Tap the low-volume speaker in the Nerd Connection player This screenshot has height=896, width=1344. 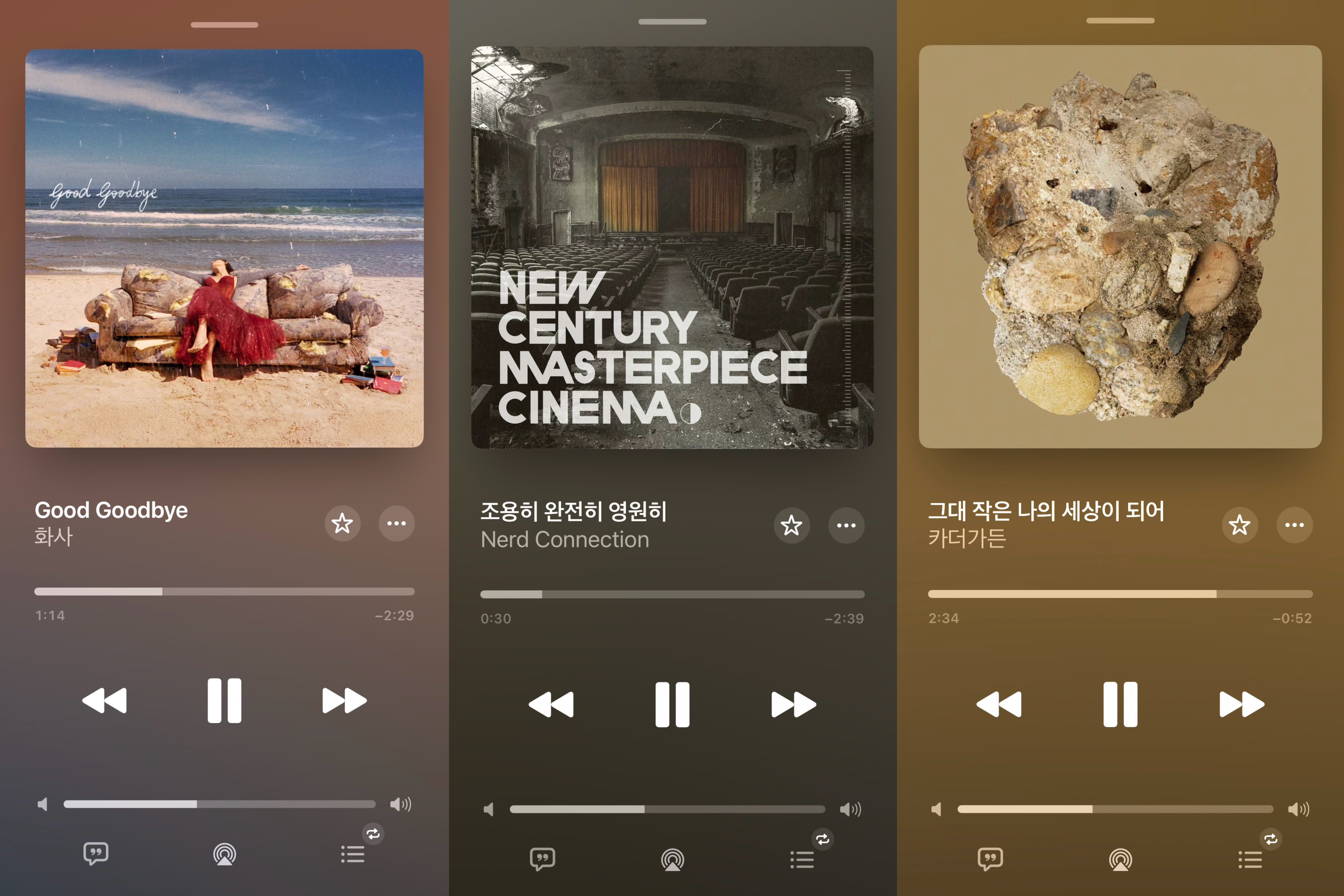pyautogui.click(x=488, y=809)
